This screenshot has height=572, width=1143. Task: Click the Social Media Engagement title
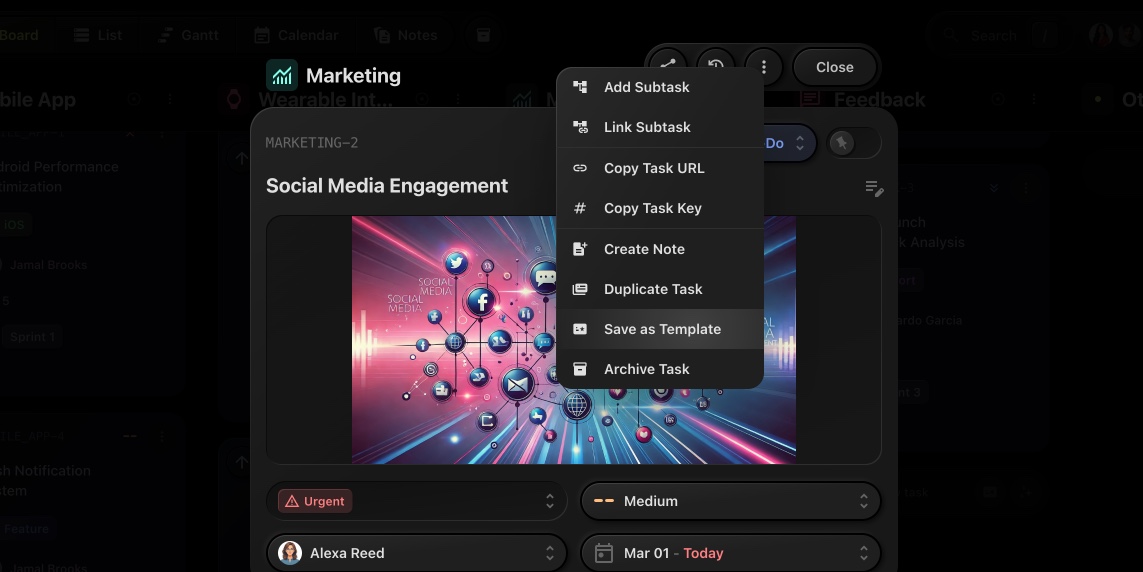click(x=387, y=186)
